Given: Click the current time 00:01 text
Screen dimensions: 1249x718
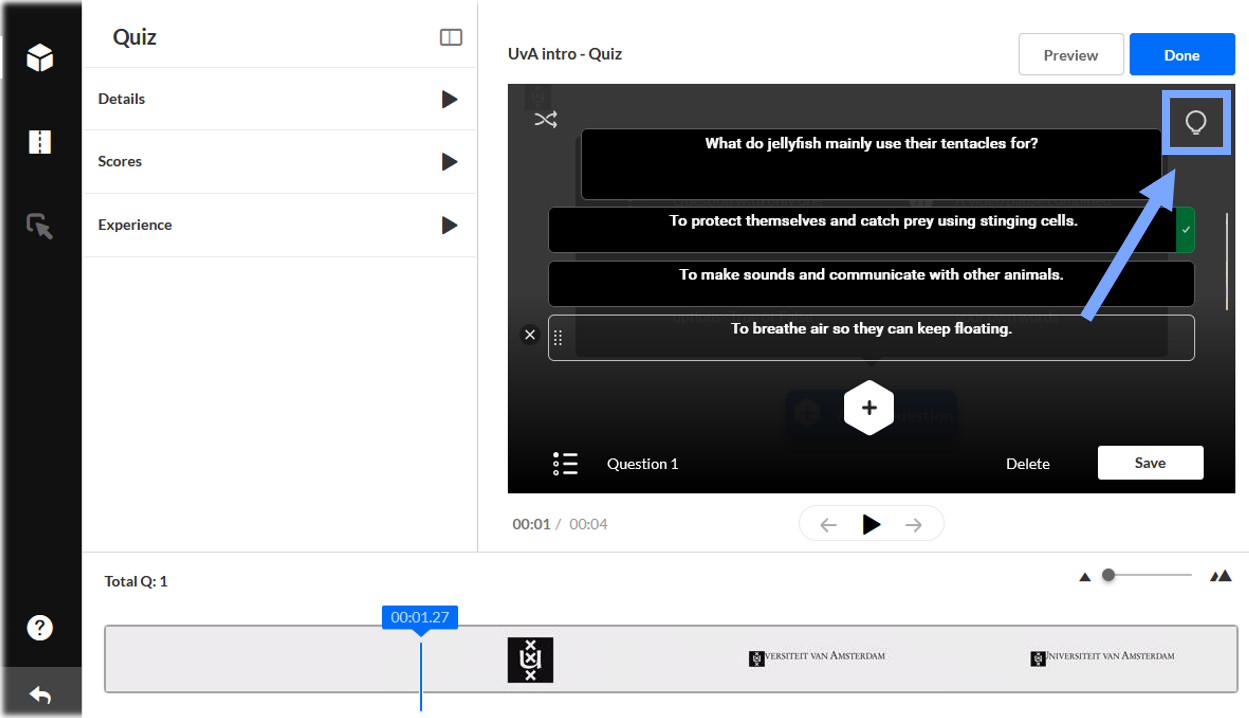Looking at the screenshot, I should pos(531,524).
